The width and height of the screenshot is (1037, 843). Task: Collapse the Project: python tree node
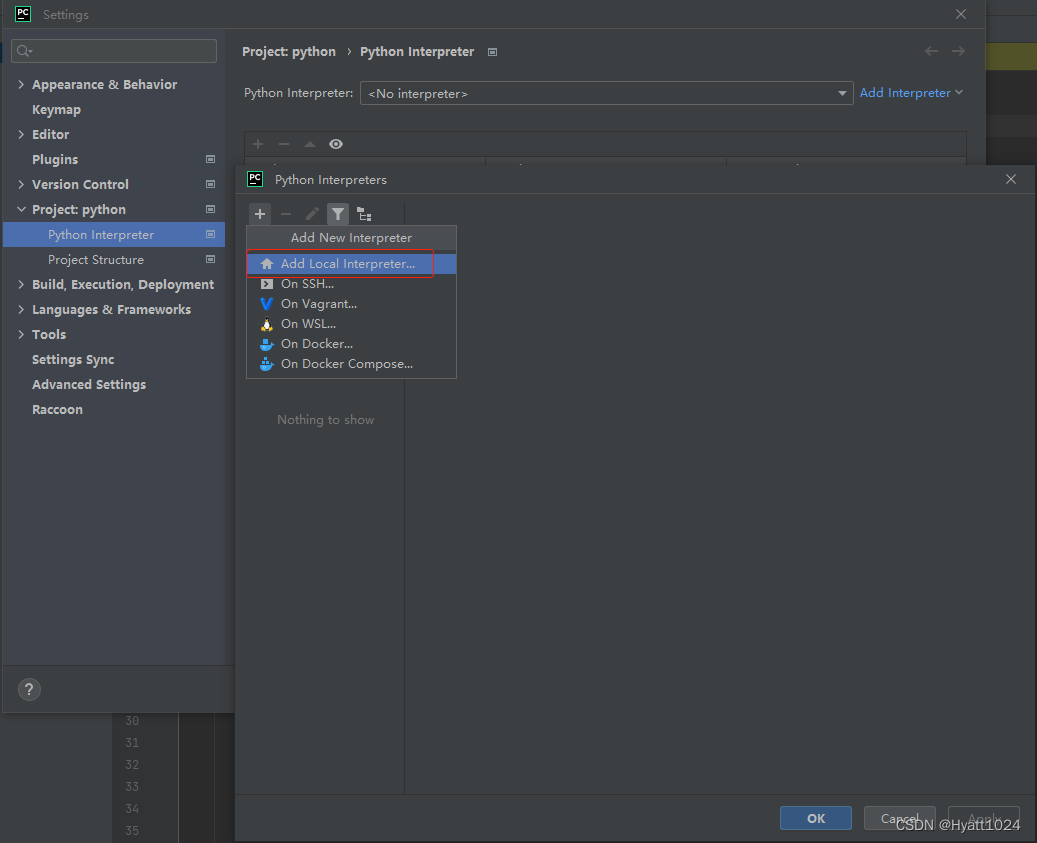pyautogui.click(x=21, y=210)
